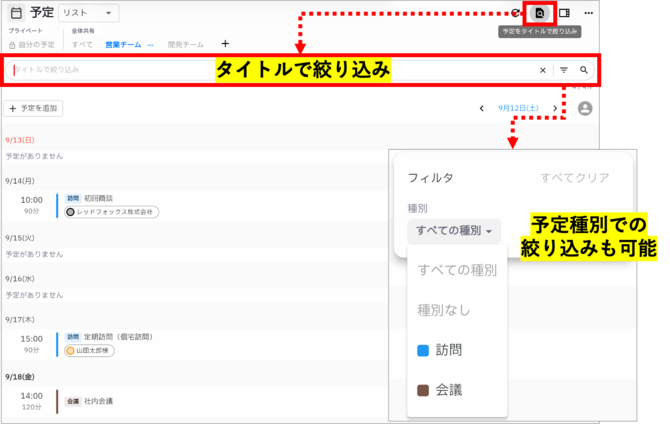Click すべてクリア in the filter panel

[x=575, y=178]
